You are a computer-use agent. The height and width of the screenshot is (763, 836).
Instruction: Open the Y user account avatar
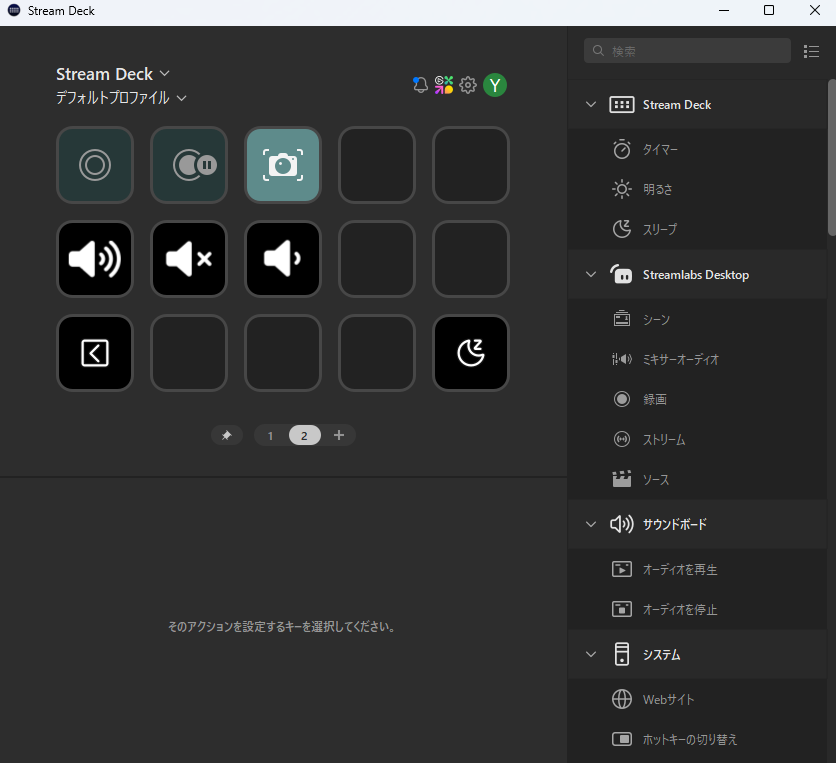pyautogui.click(x=495, y=85)
